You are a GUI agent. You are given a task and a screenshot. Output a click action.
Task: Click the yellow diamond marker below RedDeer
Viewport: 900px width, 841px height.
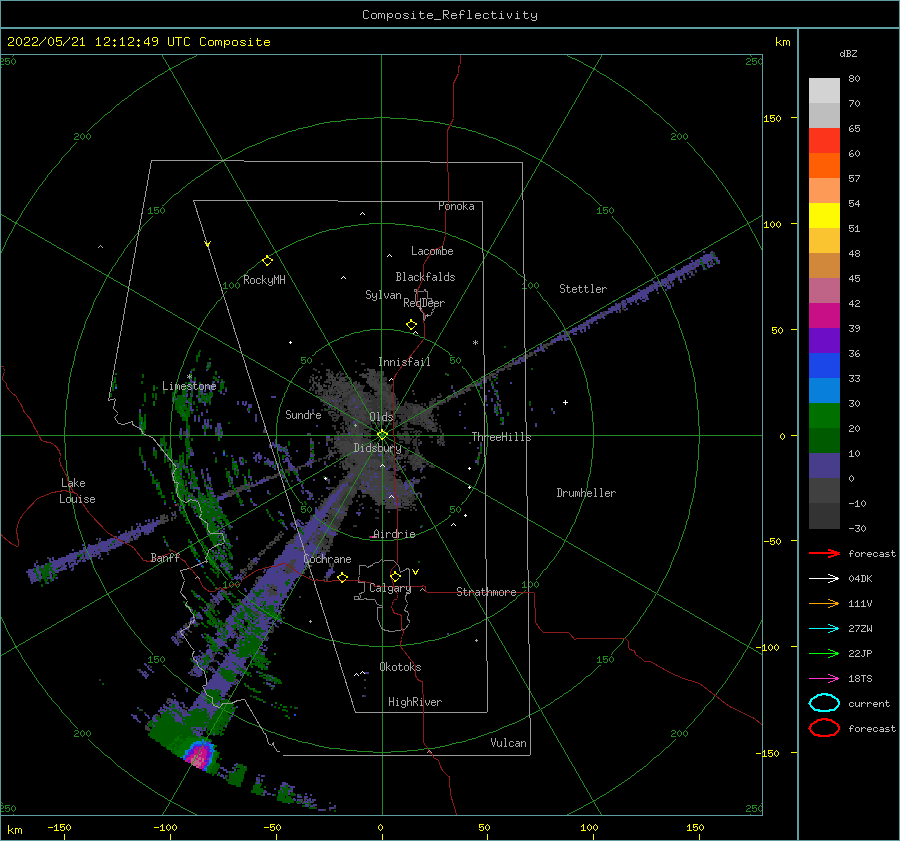[412, 325]
